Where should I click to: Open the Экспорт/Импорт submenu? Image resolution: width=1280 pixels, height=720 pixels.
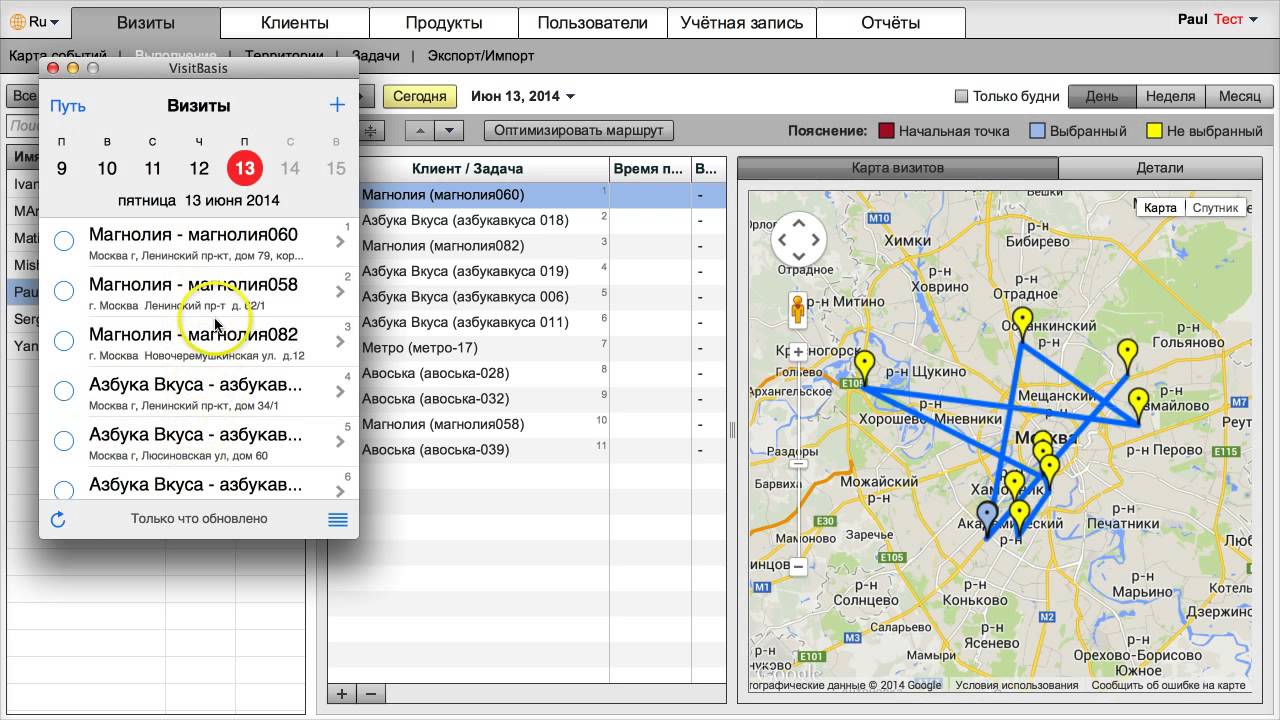coord(481,56)
